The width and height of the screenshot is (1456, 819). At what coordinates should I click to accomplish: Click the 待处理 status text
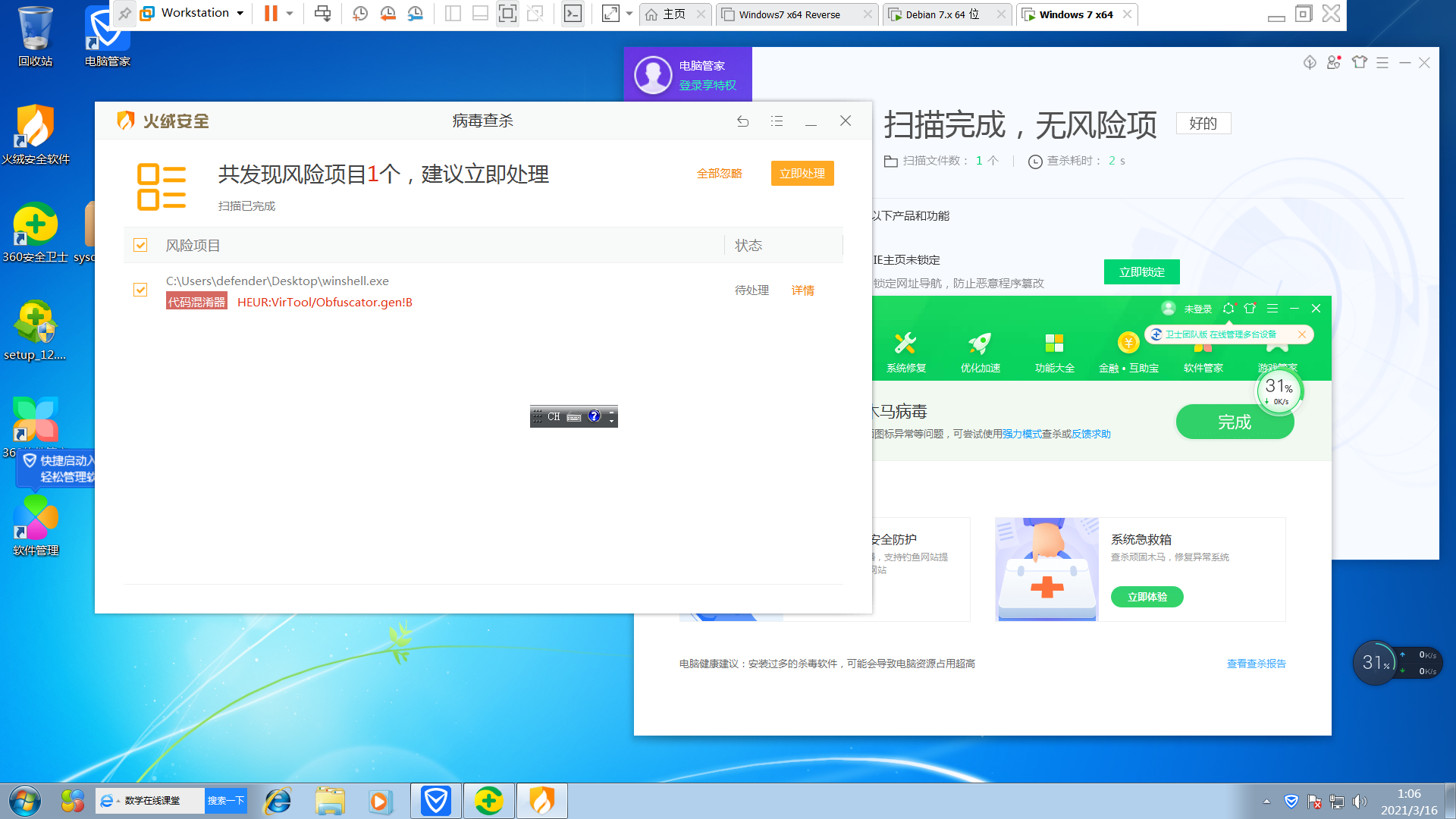(x=752, y=290)
